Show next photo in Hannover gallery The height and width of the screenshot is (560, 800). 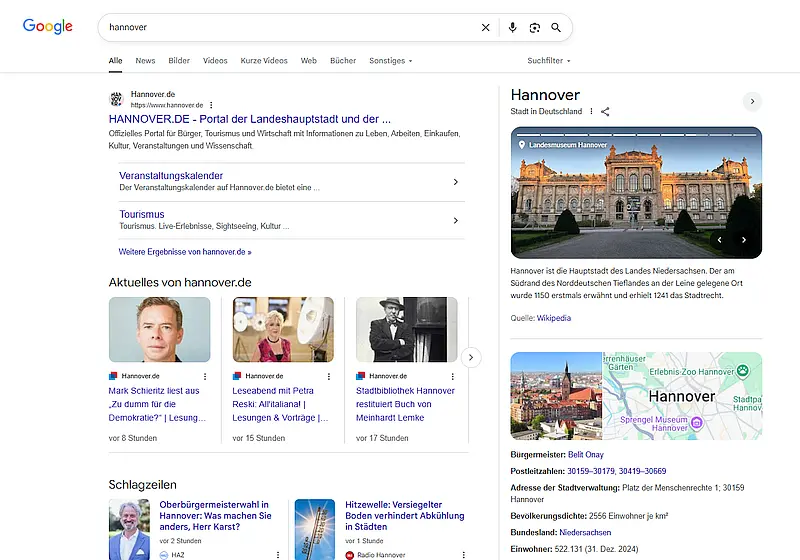pos(744,240)
